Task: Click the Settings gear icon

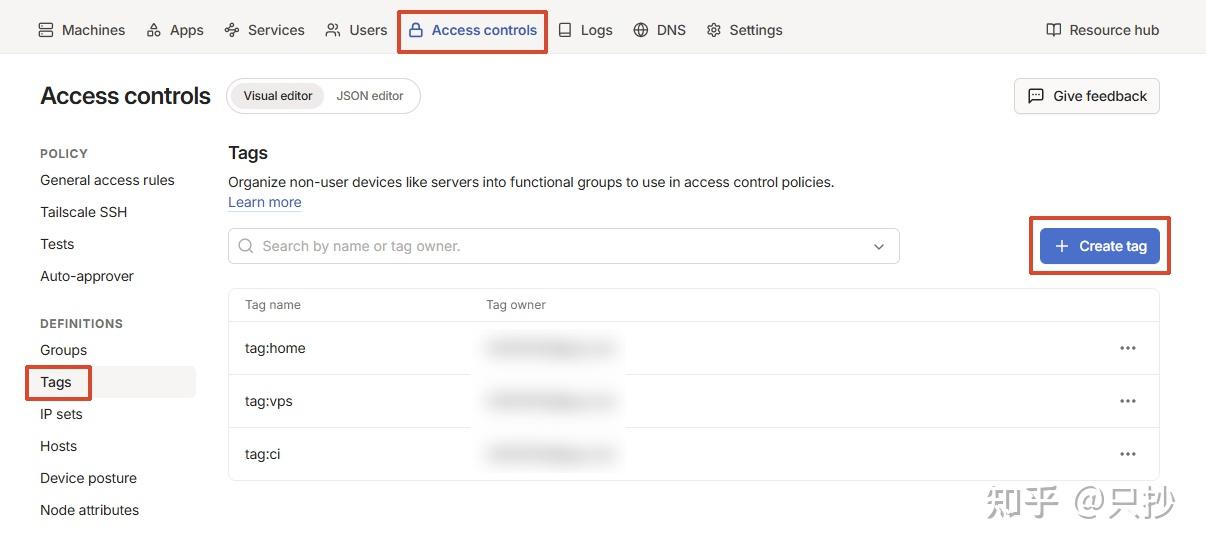Action: click(x=714, y=30)
